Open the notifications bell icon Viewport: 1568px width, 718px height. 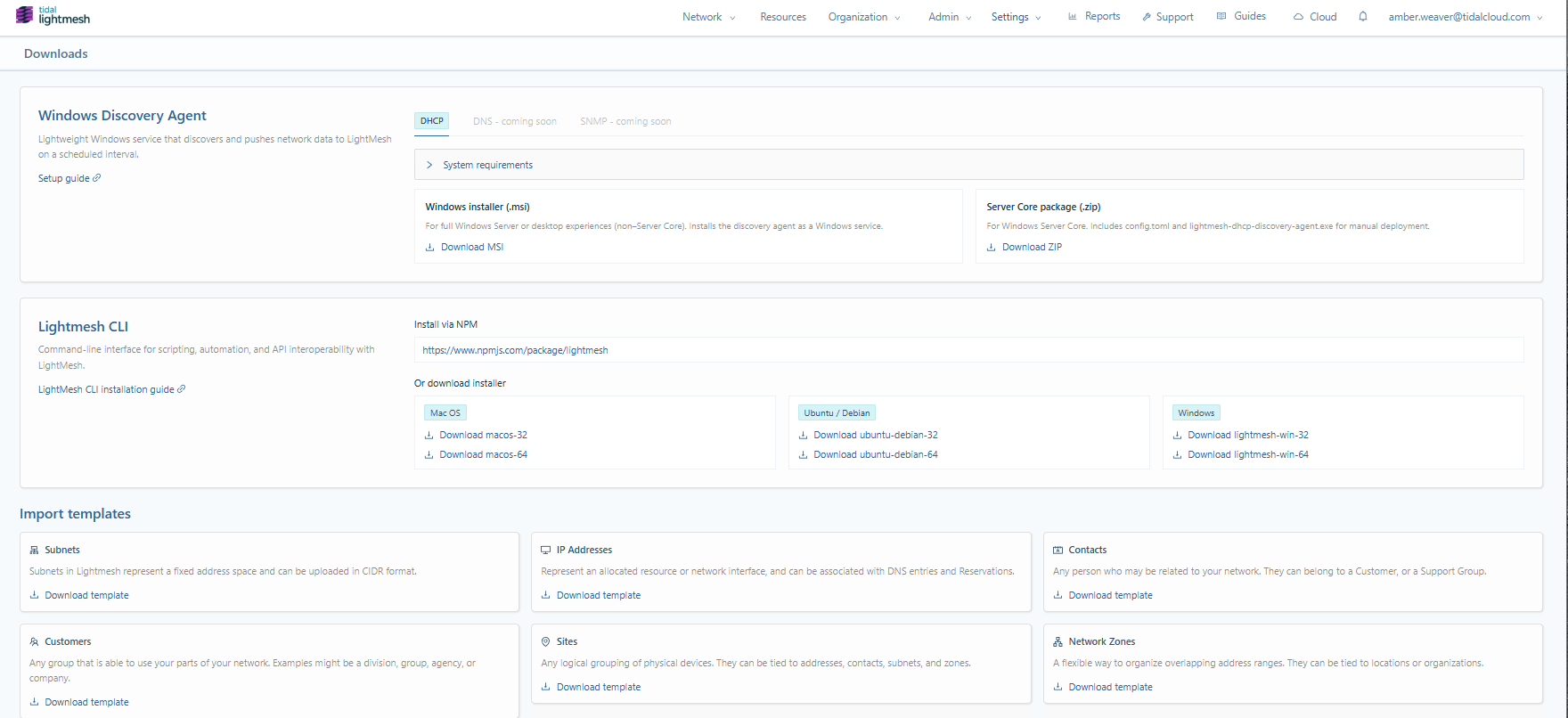tap(1363, 16)
